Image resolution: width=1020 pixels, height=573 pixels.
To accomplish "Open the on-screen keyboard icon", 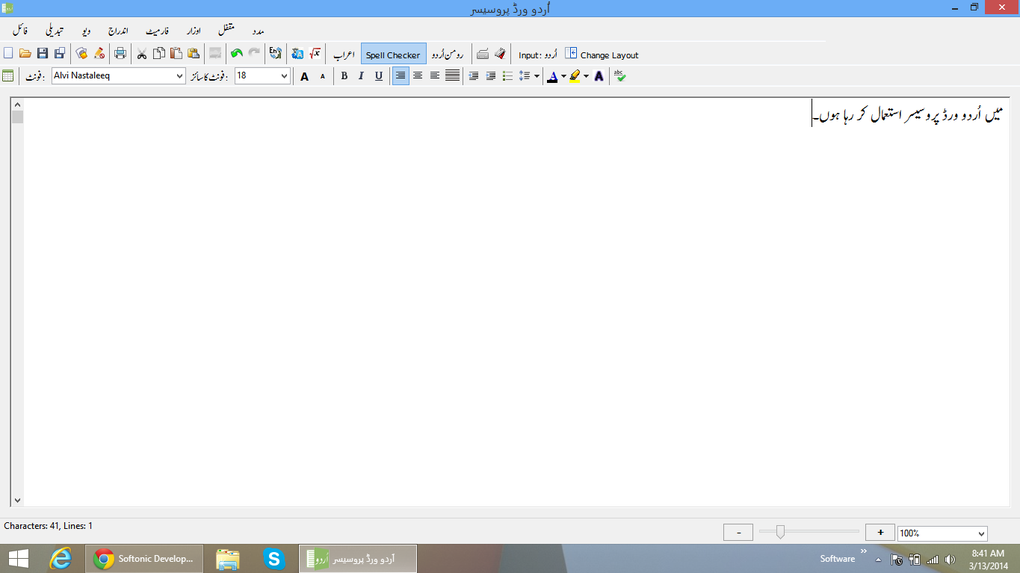I will point(482,53).
